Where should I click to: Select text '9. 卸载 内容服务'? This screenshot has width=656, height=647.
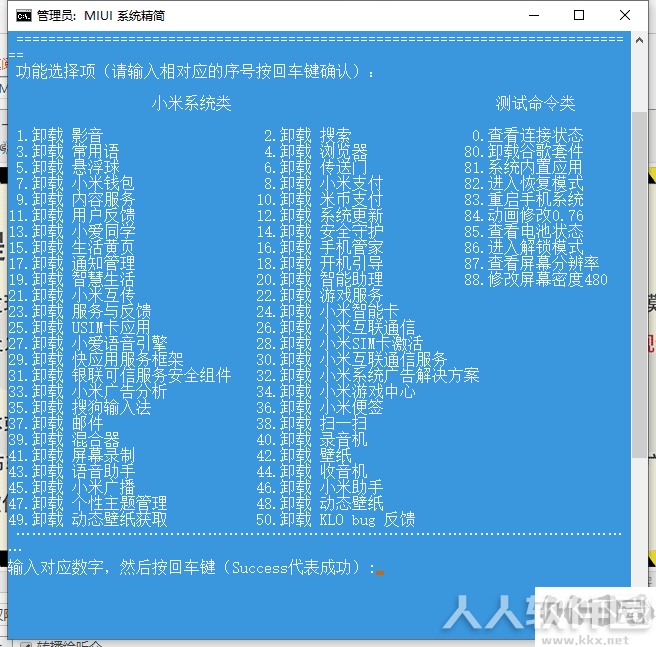[x=76, y=200]
